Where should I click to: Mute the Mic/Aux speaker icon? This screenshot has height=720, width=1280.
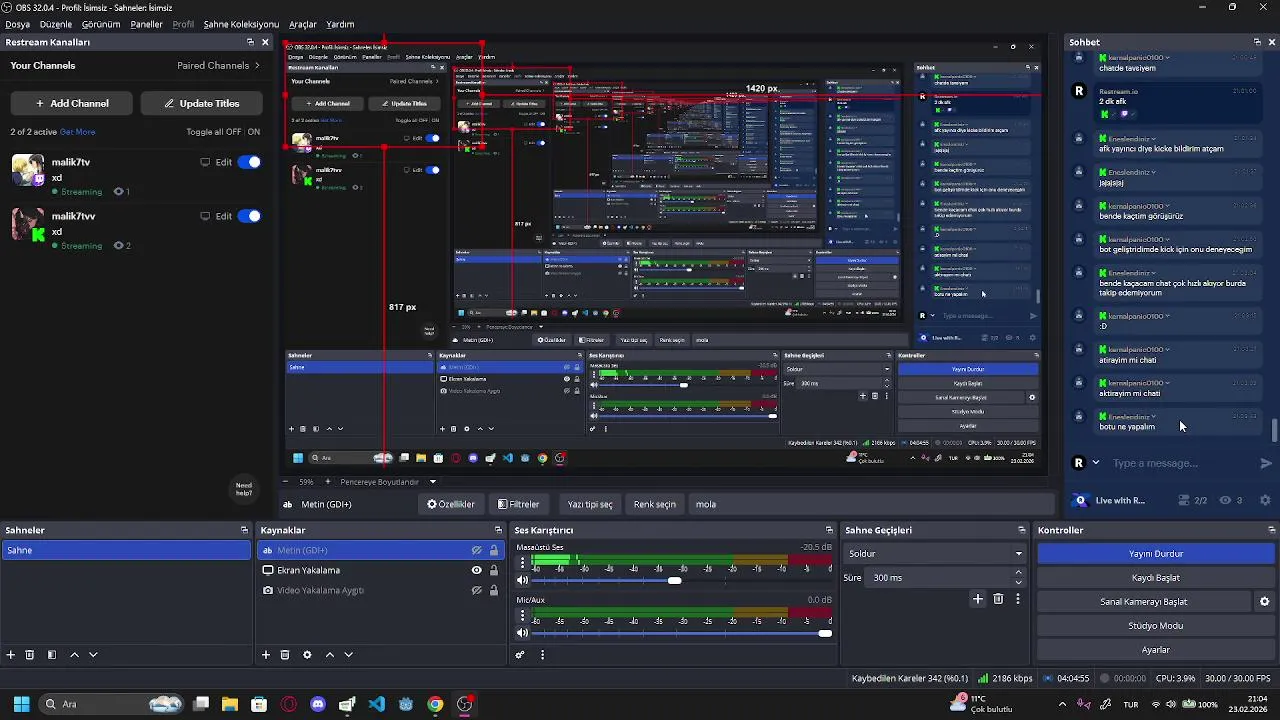tap(522, 633)
